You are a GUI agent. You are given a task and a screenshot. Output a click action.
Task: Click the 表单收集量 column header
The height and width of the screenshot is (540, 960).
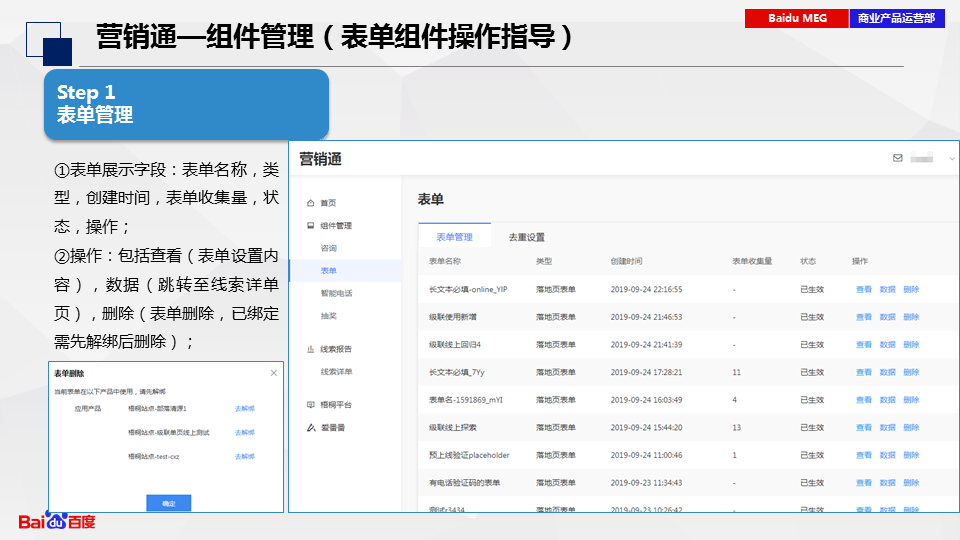click(752, 261)
